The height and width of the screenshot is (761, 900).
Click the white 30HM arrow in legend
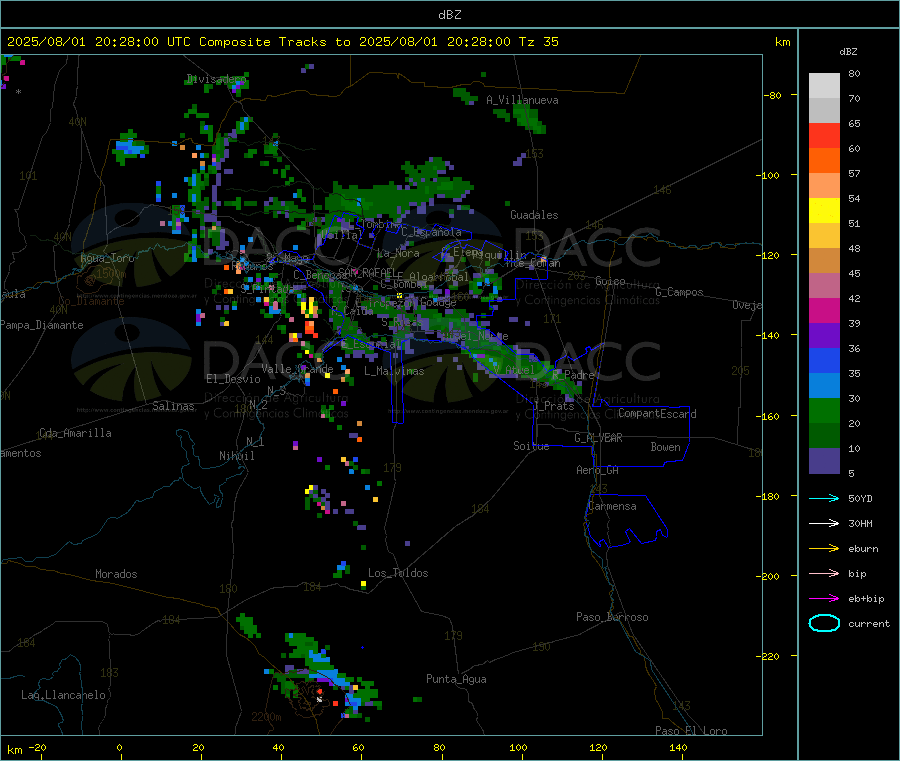(x=824, y=523)
